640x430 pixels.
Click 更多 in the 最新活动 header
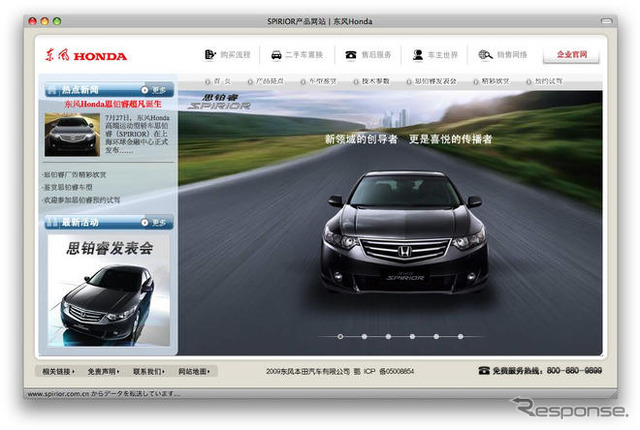pyautogui.click(x=154, y=222)
